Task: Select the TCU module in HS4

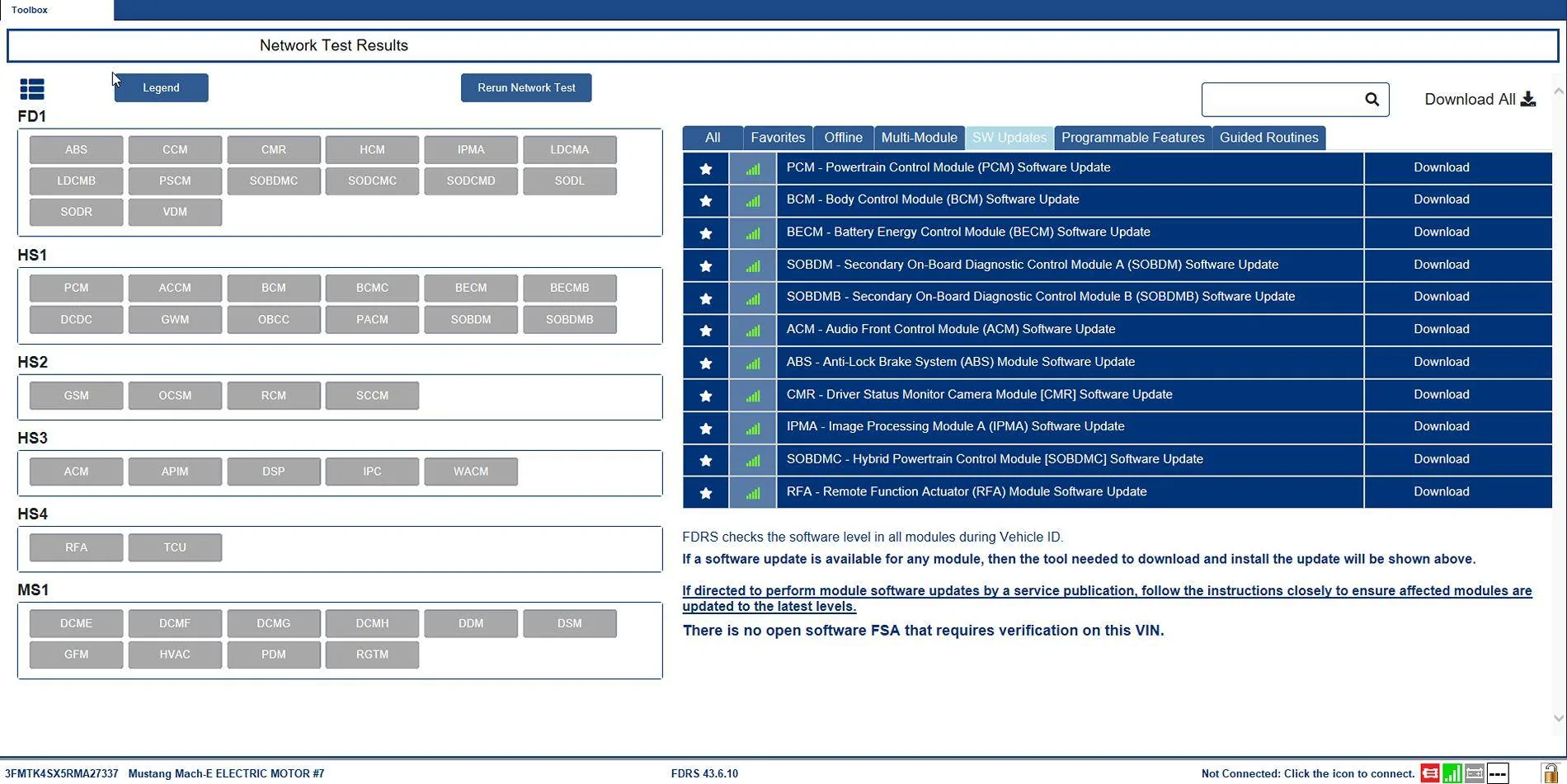Action: (175, 547)
